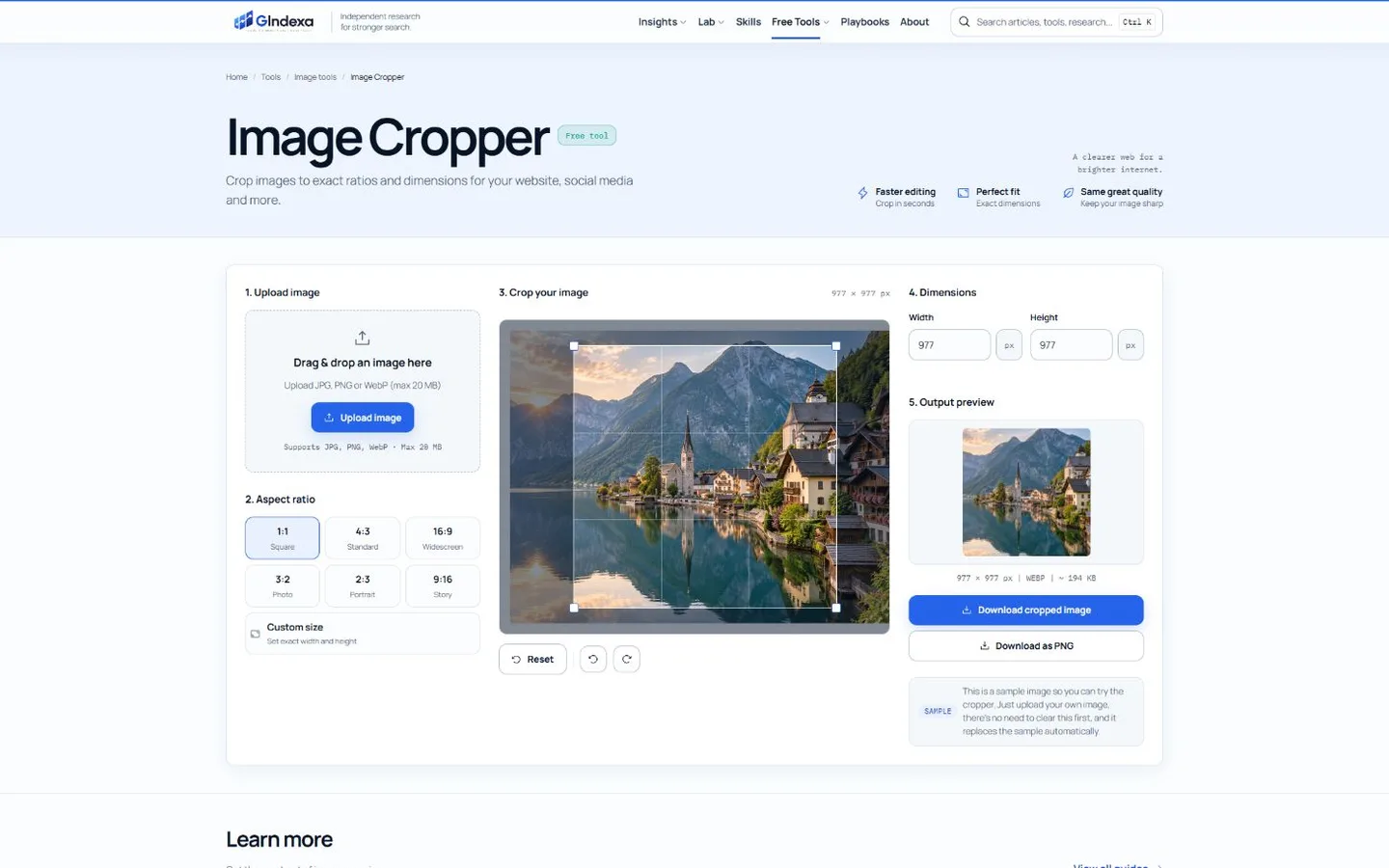
Task: Select the 1:1 Square aspect ratio
Action: point(283,538)
